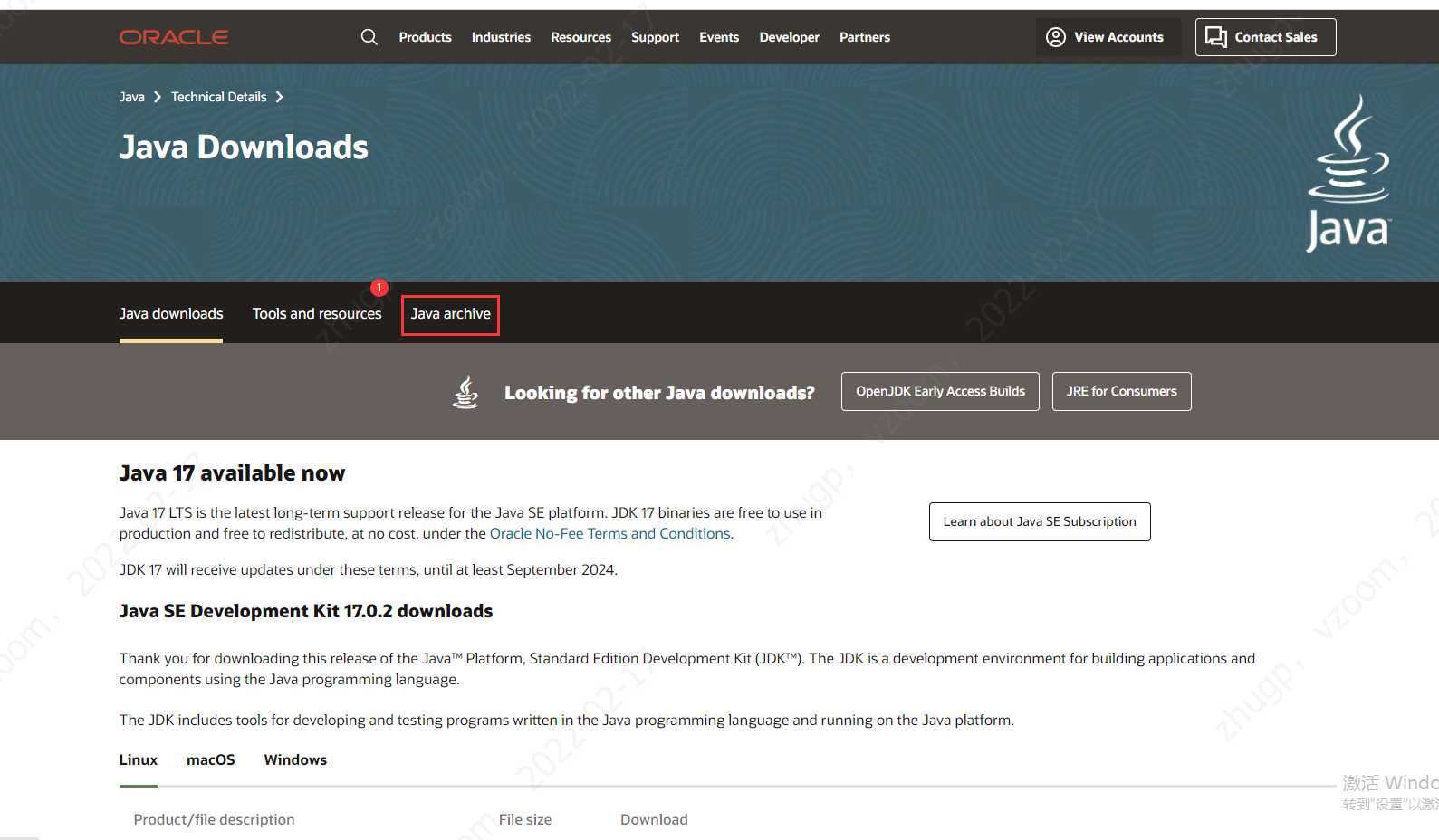Click 'Looking for other Java downloads?' text
Screen dimensions: 1439x840
coord(659,393)
